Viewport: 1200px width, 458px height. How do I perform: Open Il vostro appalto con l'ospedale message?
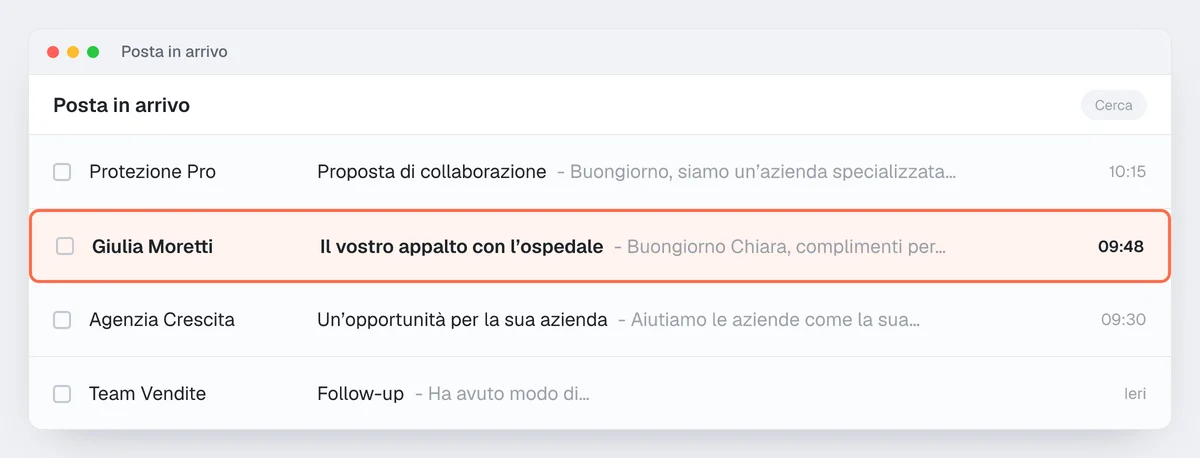pos(461,246)
